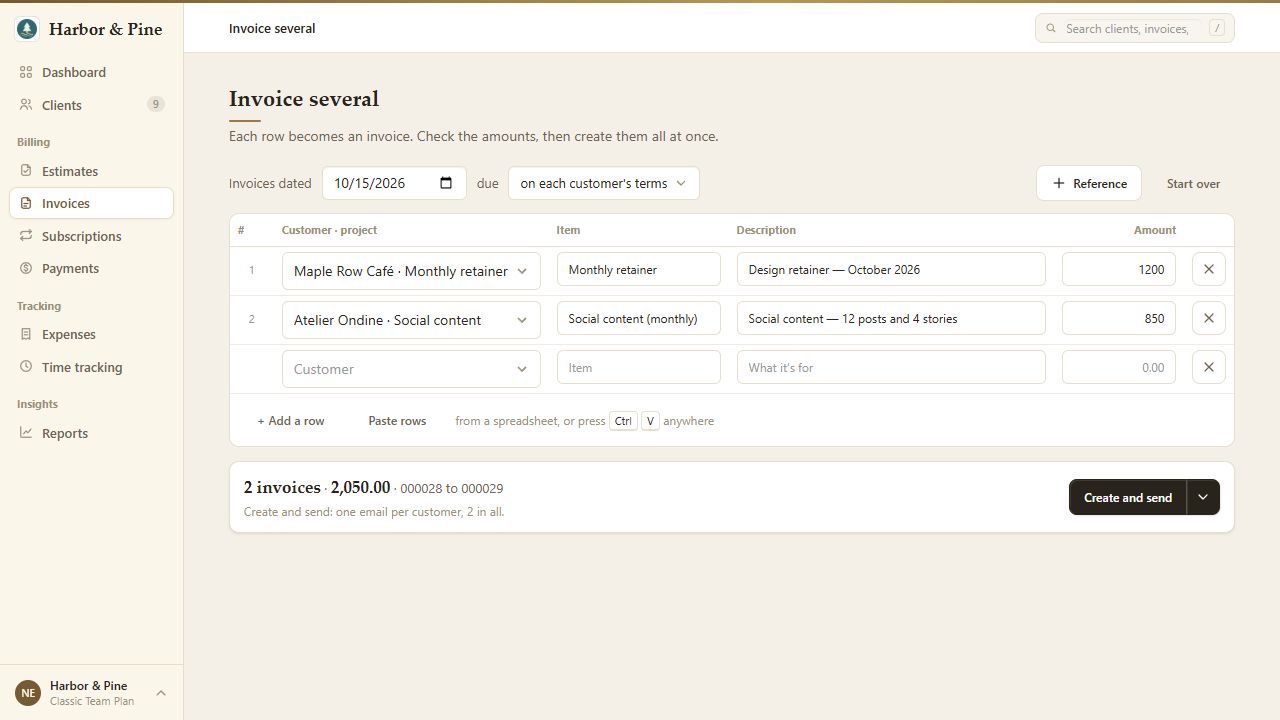The height and width of the screenshot is (720, 1280).
Task: Click the What it's for field
Action: pos(891,367)
